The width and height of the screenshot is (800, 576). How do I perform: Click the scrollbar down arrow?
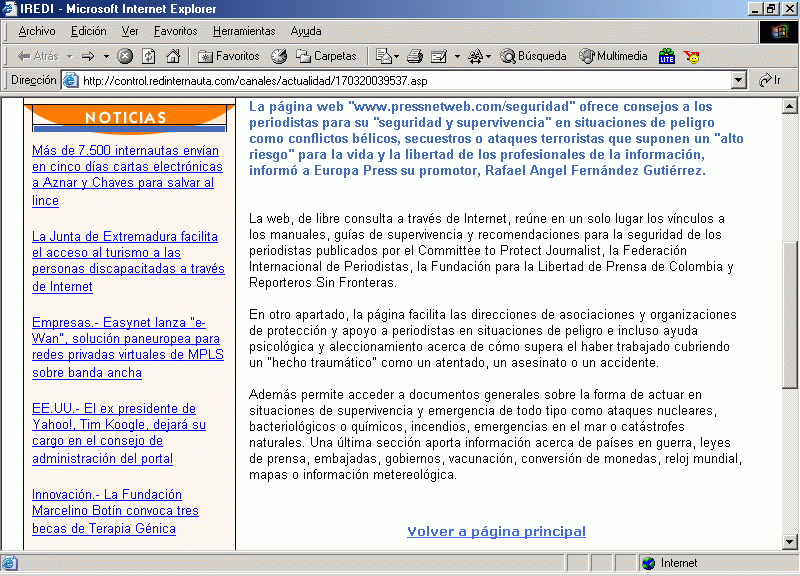point(789,542)
